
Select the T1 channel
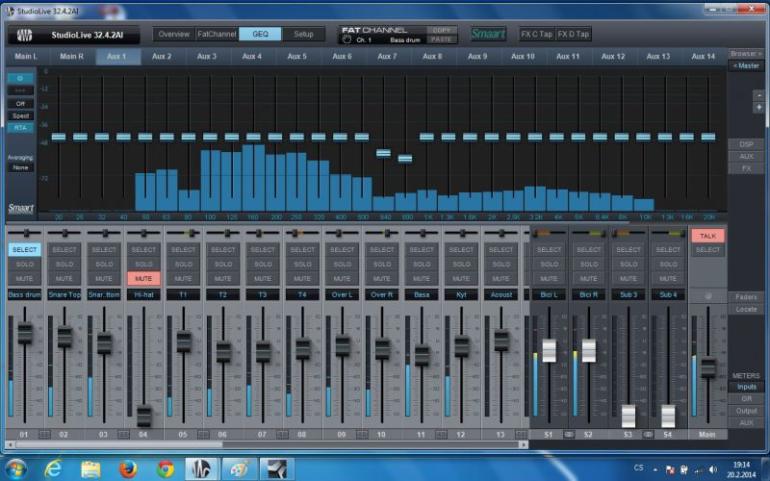click(x=183, y=250)
